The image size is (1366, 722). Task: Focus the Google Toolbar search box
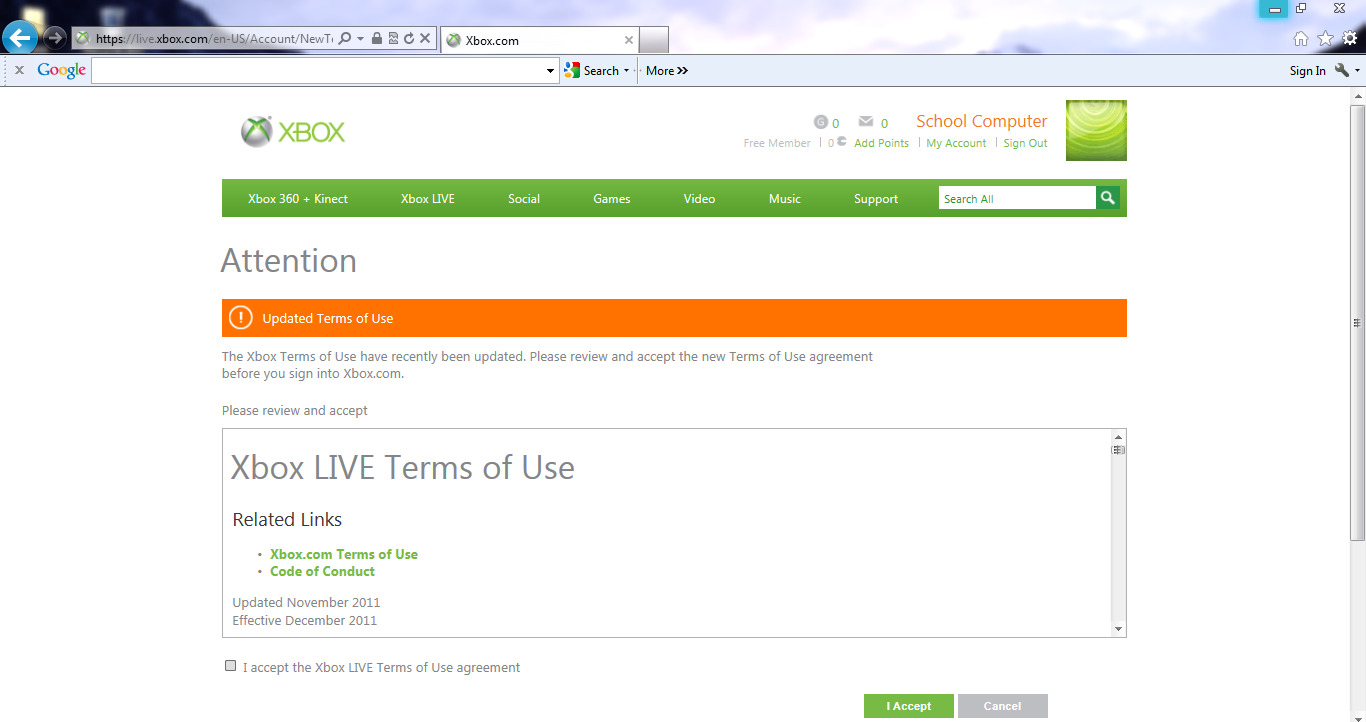click(318, 70)
